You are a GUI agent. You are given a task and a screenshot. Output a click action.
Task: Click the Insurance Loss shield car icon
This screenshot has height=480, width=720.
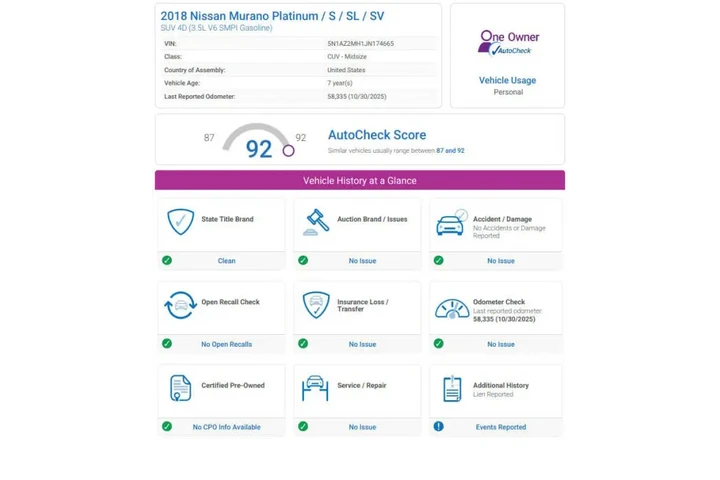316,305
